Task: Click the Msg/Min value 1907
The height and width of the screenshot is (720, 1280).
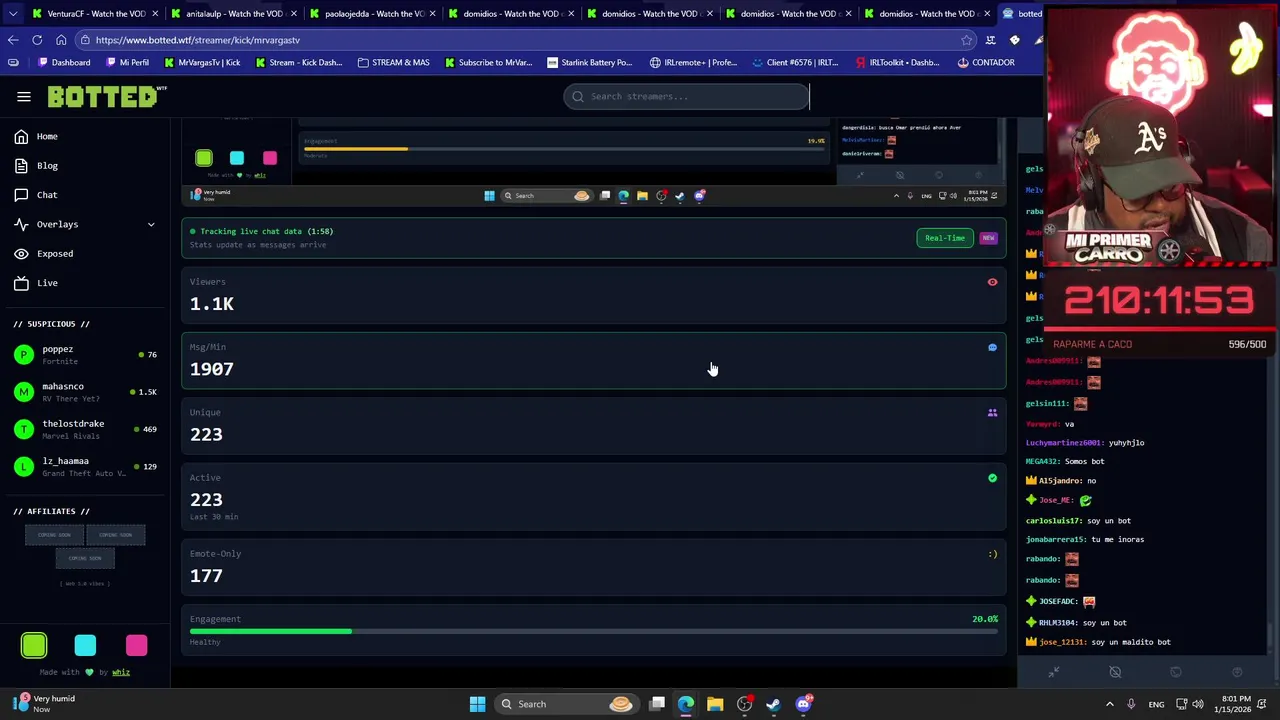Action: tap(212, 369)
